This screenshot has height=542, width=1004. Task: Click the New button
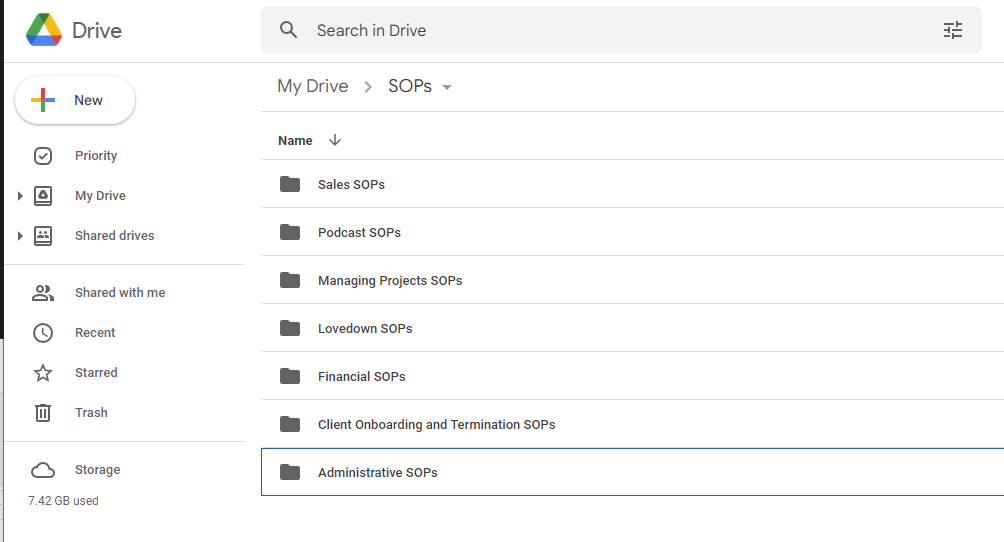click(75, 100)
